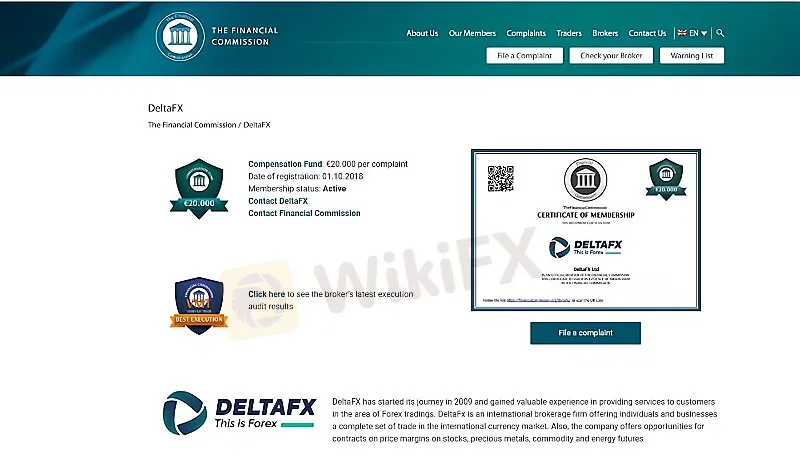Open the Brokers menu item
Viewport: 800px width, 457px height.
pyautogui.click(x=605, y=33)
